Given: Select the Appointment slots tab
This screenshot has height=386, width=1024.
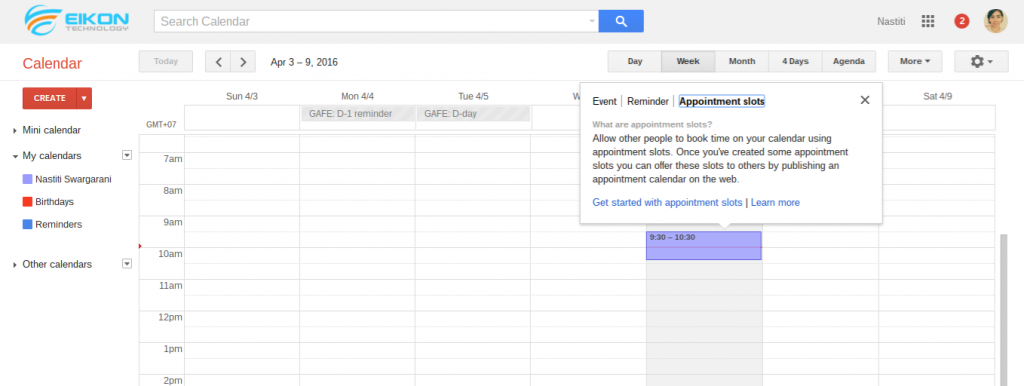Looking at the screenshot, I should (x=722, y=101).
